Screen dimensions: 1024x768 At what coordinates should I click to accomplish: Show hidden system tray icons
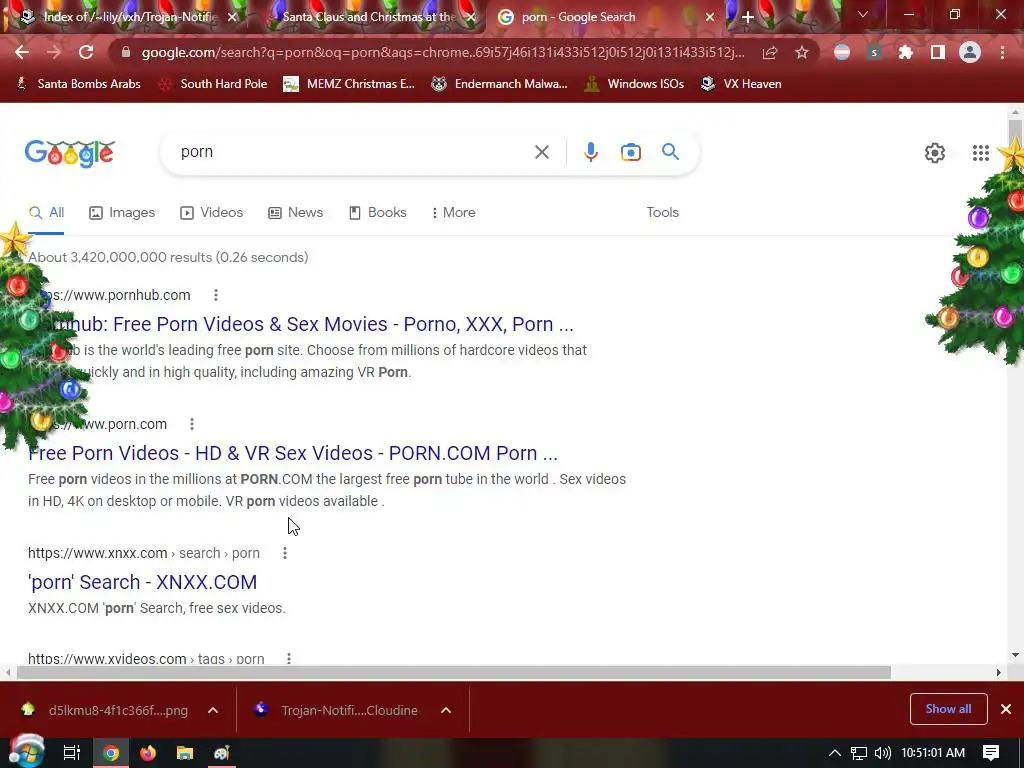[x=835, y=753]
